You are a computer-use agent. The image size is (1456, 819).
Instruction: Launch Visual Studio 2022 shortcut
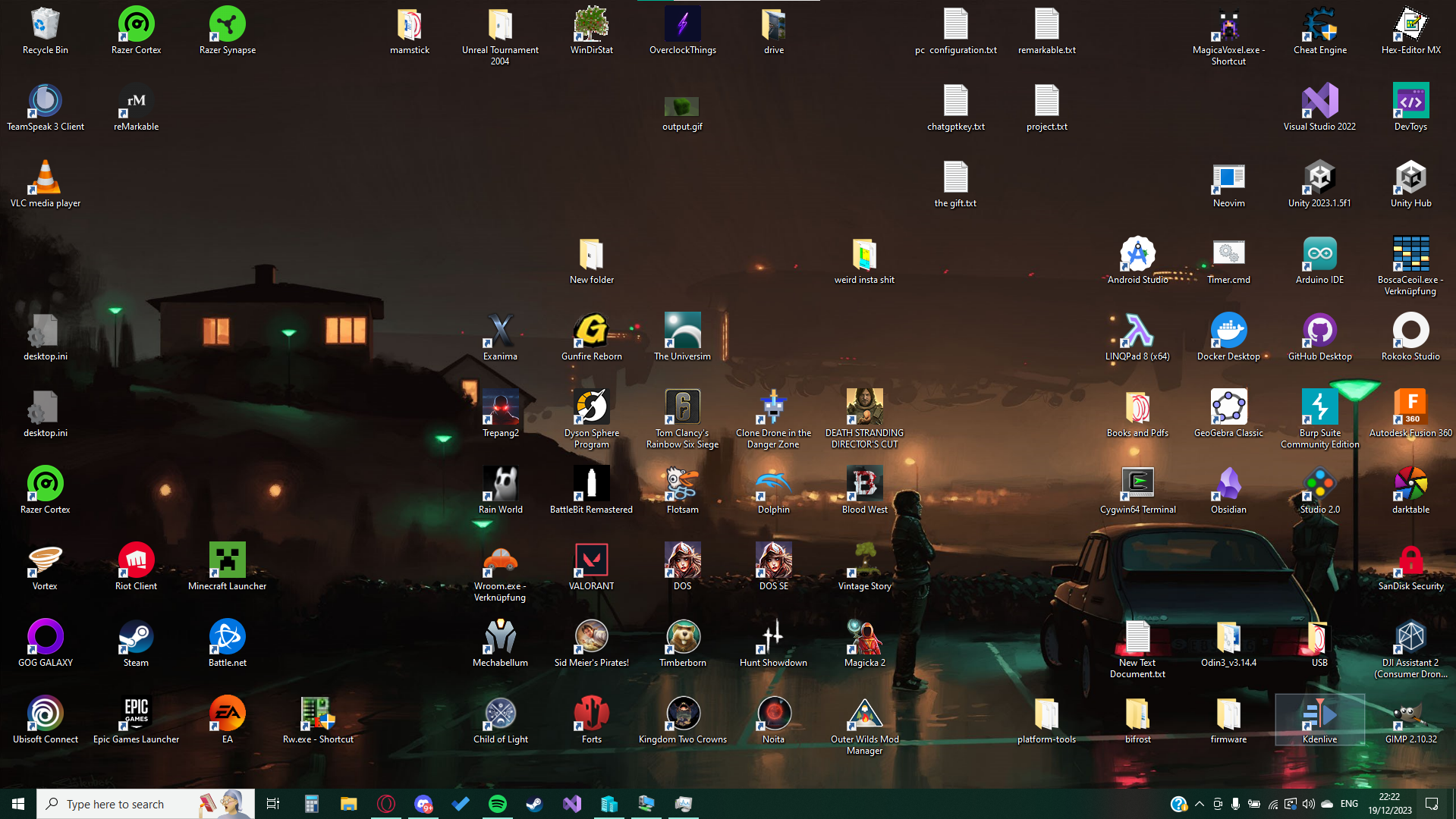coord(1320,107)
